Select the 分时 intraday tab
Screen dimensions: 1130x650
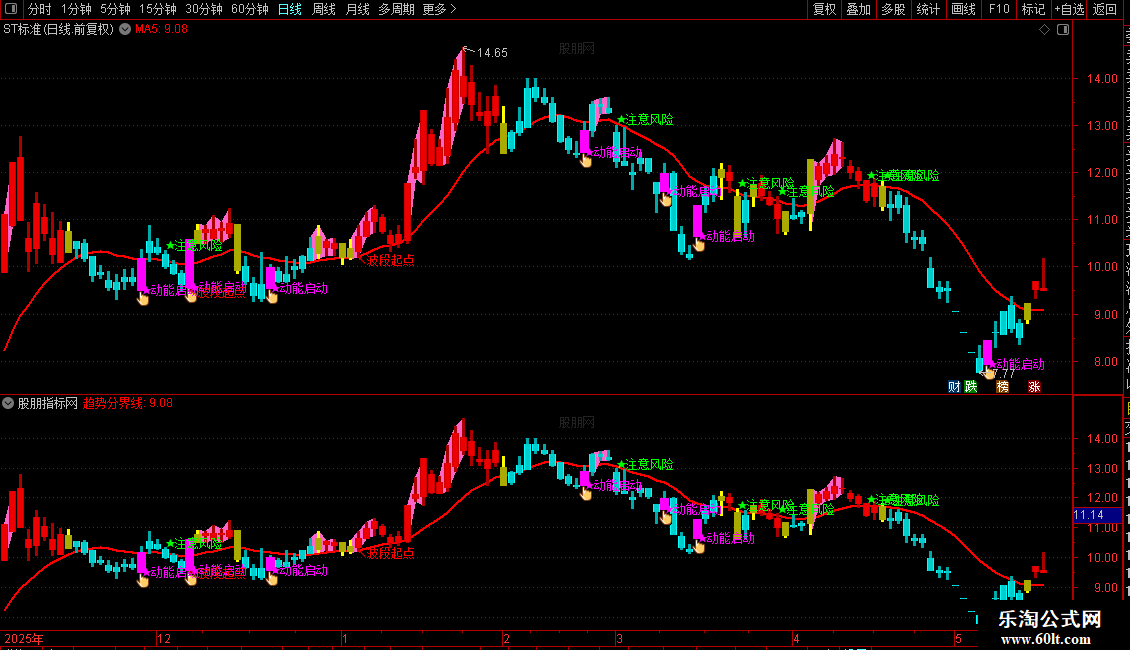[40, 9]
